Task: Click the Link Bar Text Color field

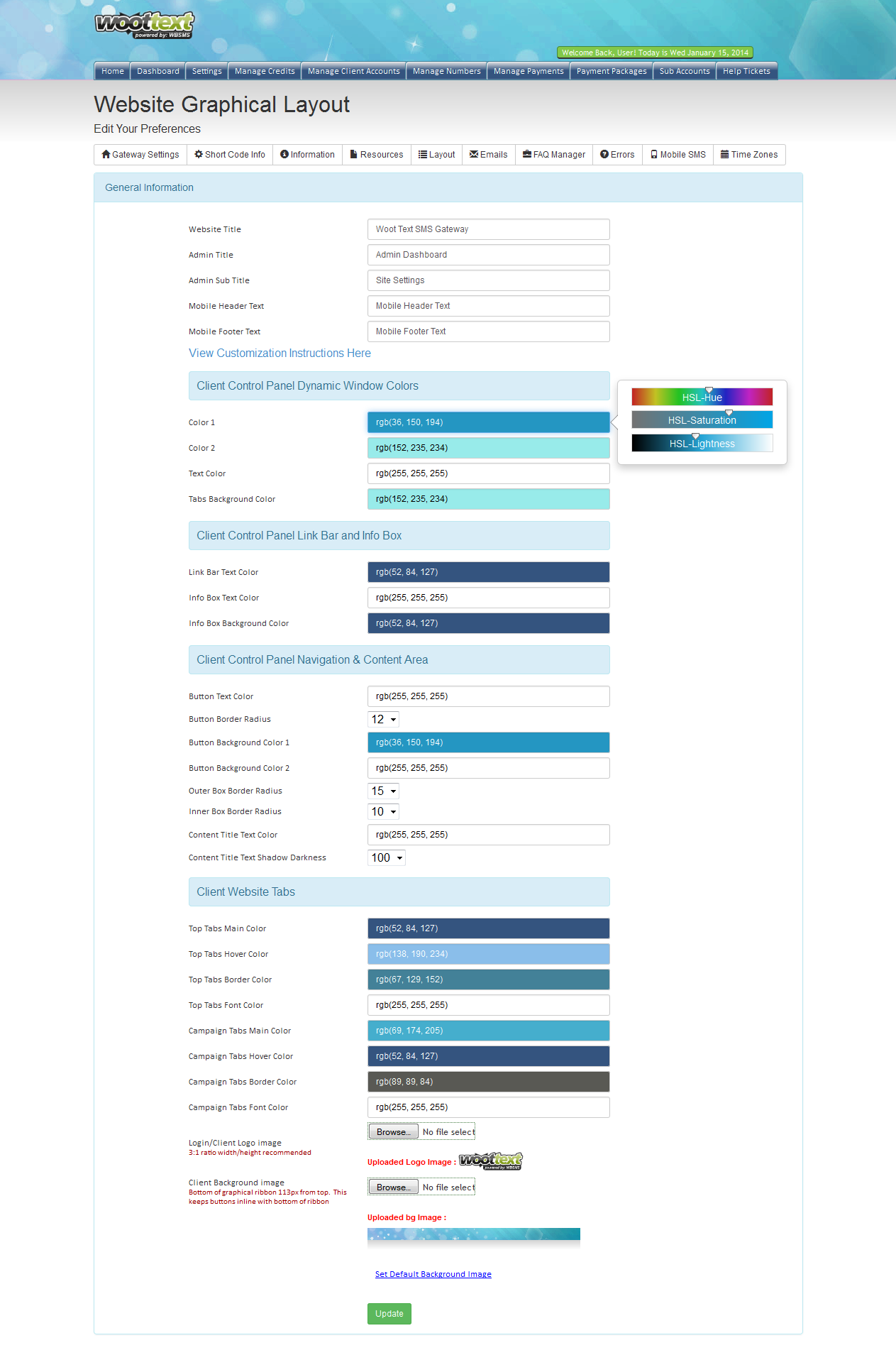Action: (489, 572)
